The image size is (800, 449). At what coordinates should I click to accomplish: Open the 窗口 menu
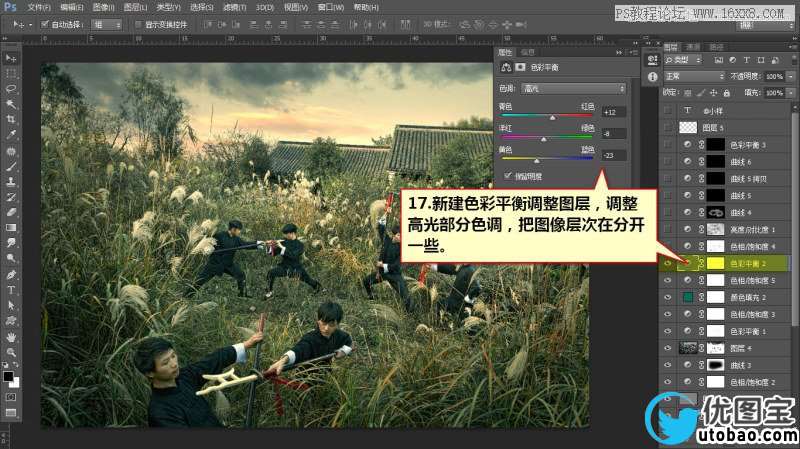[331, 8]
